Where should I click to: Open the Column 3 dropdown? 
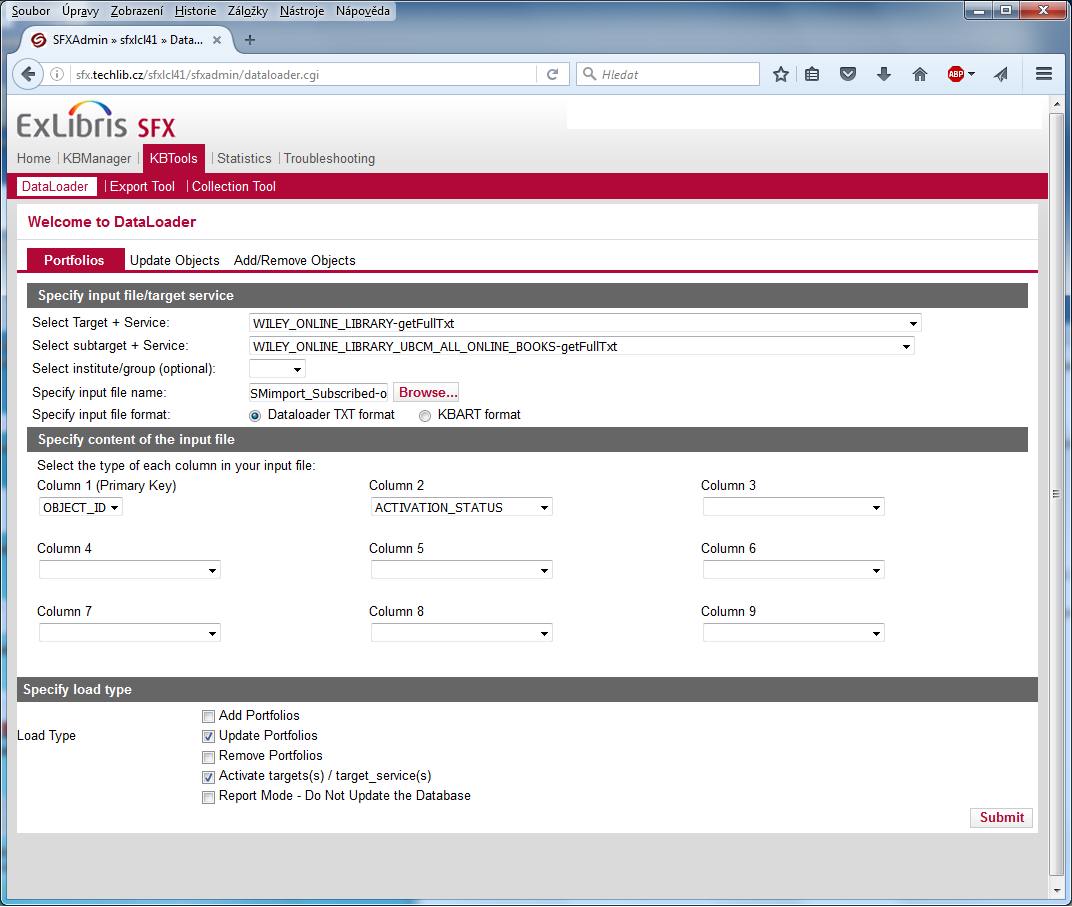[794, 507]
